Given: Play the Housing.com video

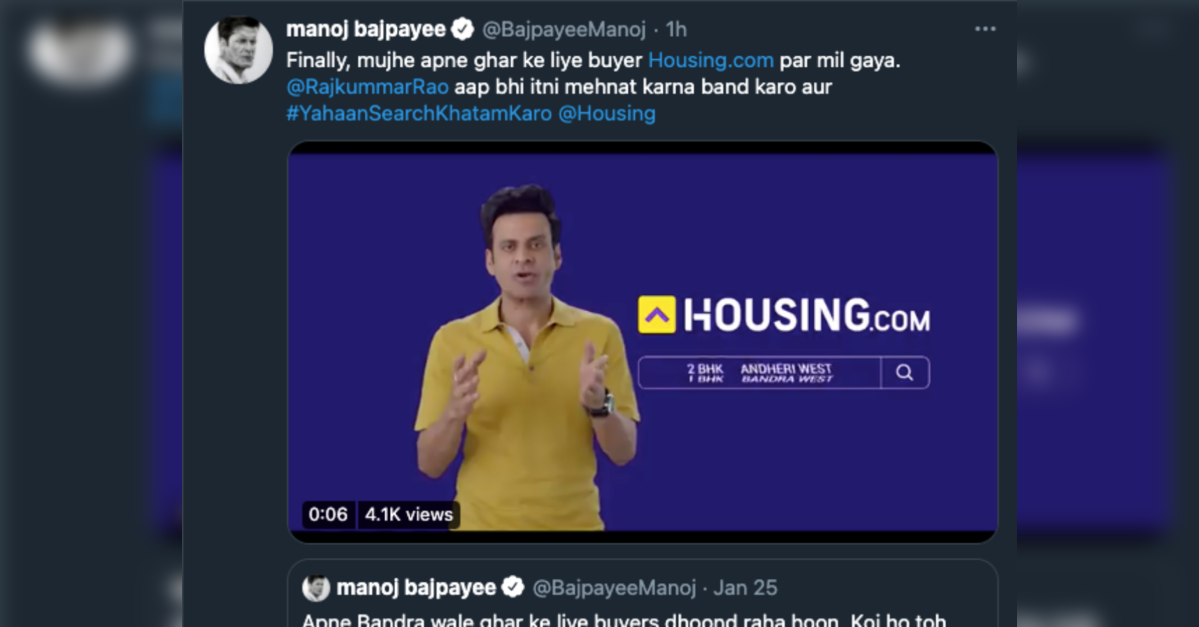Looking at the screenshot, I should 642,342.
